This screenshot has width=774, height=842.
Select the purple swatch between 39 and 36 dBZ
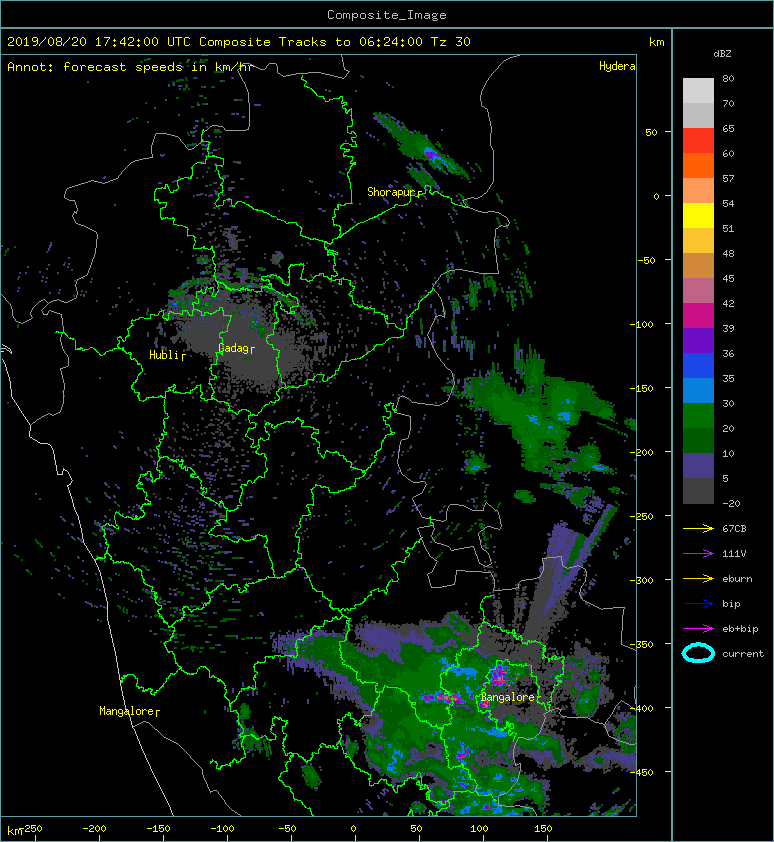click(x=698, y=340)
